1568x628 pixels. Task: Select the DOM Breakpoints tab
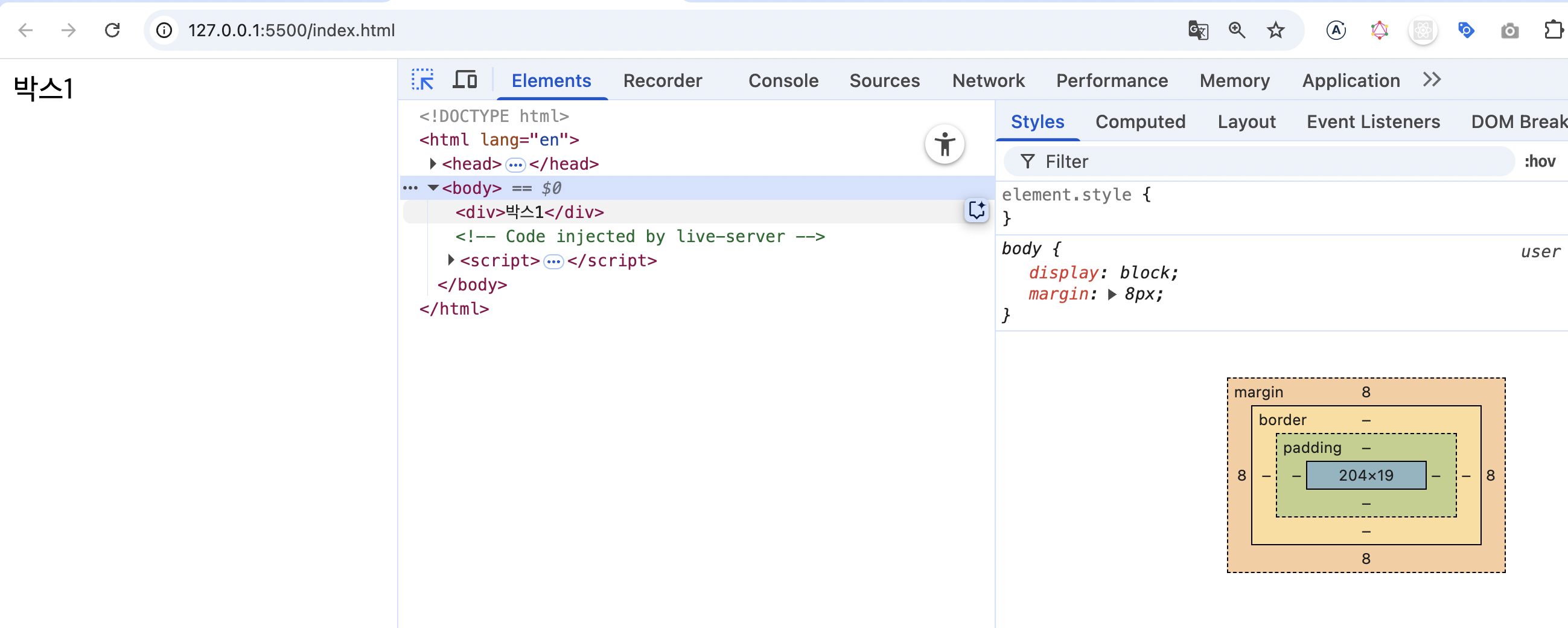point(1519,122)
